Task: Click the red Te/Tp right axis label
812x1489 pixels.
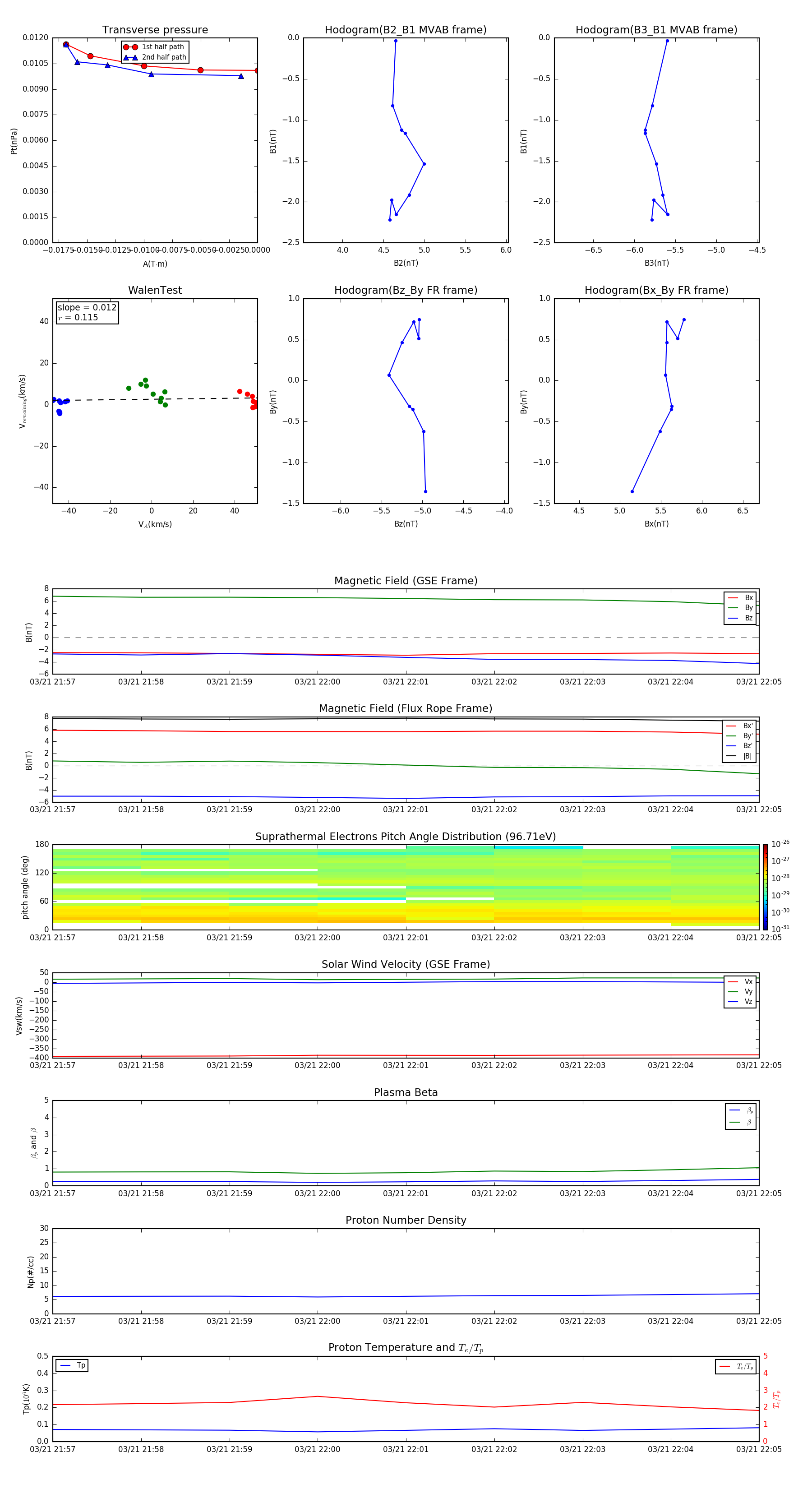Action: (x=777, y=1399)
